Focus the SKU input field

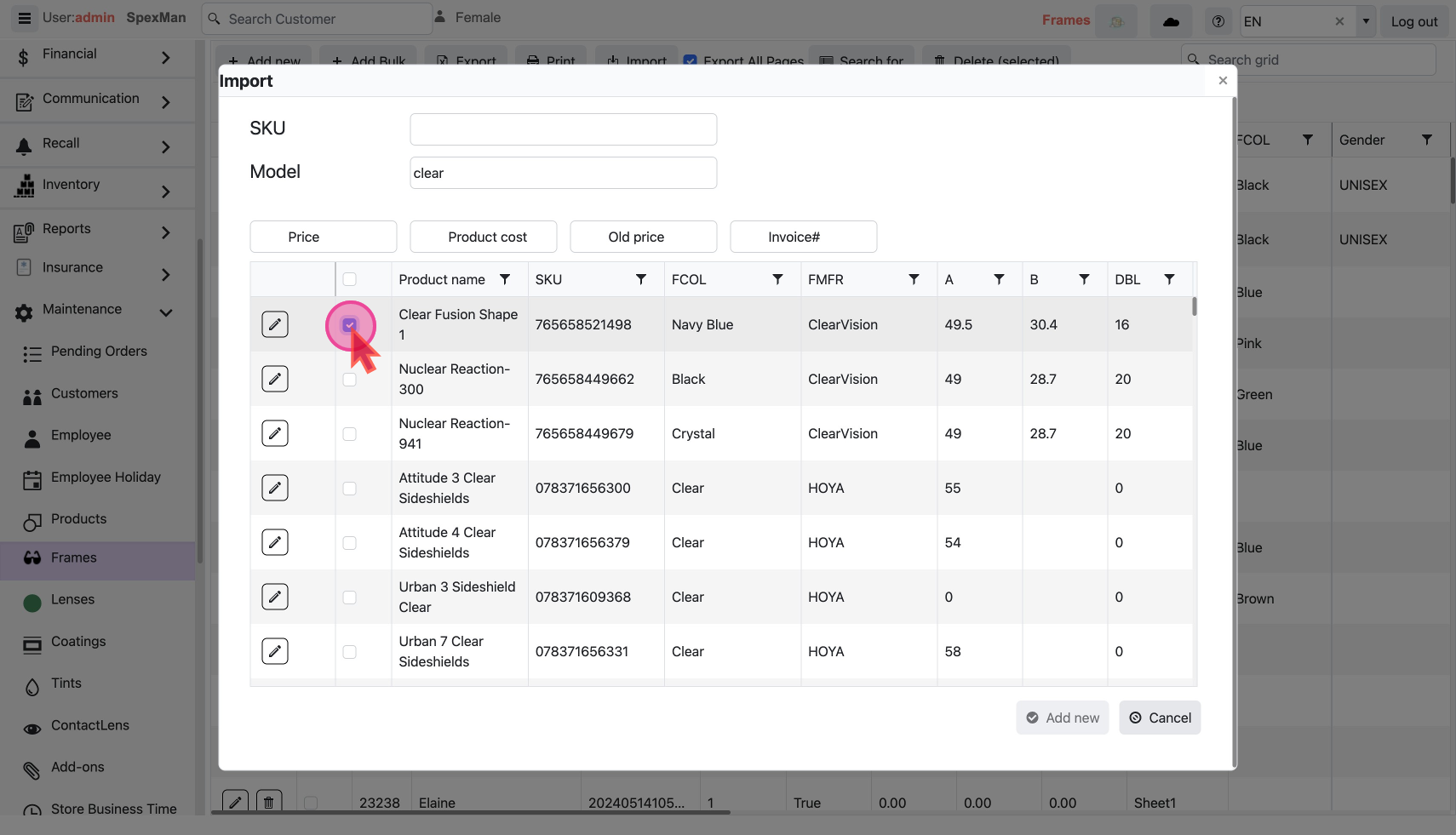coord(563,129)
